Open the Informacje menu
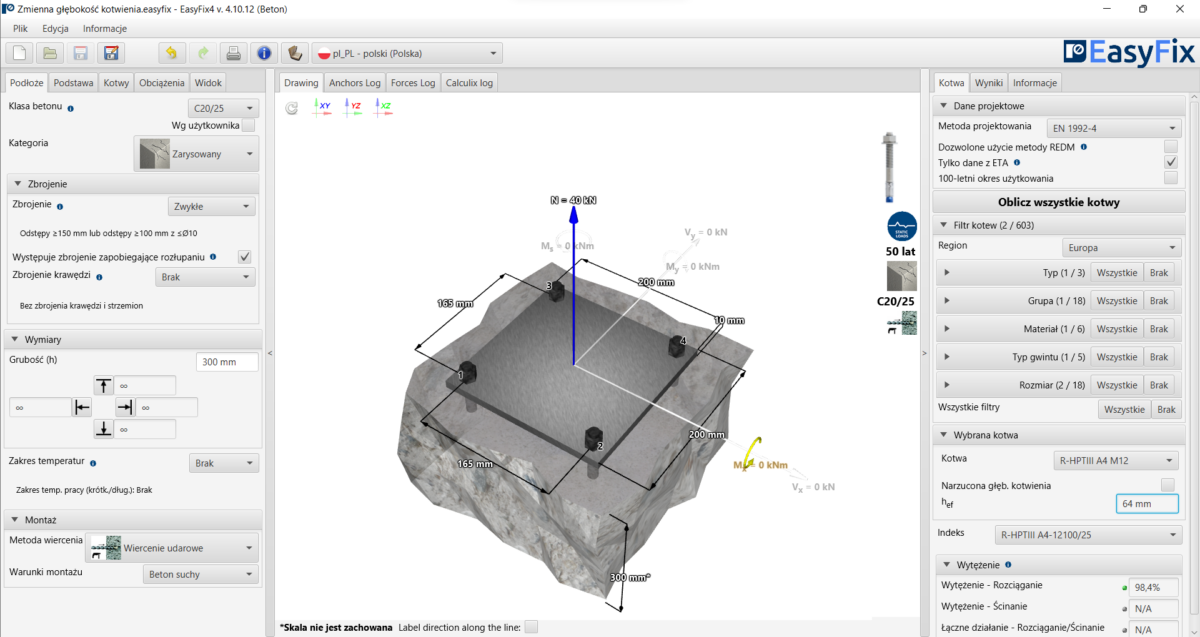This screenshot has width=1200, height=637. (105, 29)
